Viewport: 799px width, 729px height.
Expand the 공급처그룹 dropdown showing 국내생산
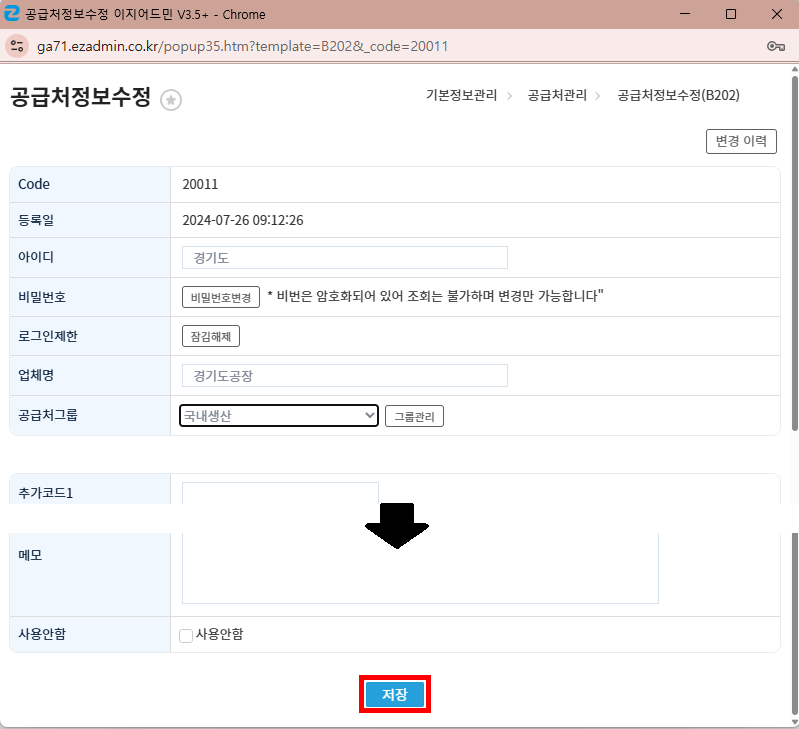(278, 416)
